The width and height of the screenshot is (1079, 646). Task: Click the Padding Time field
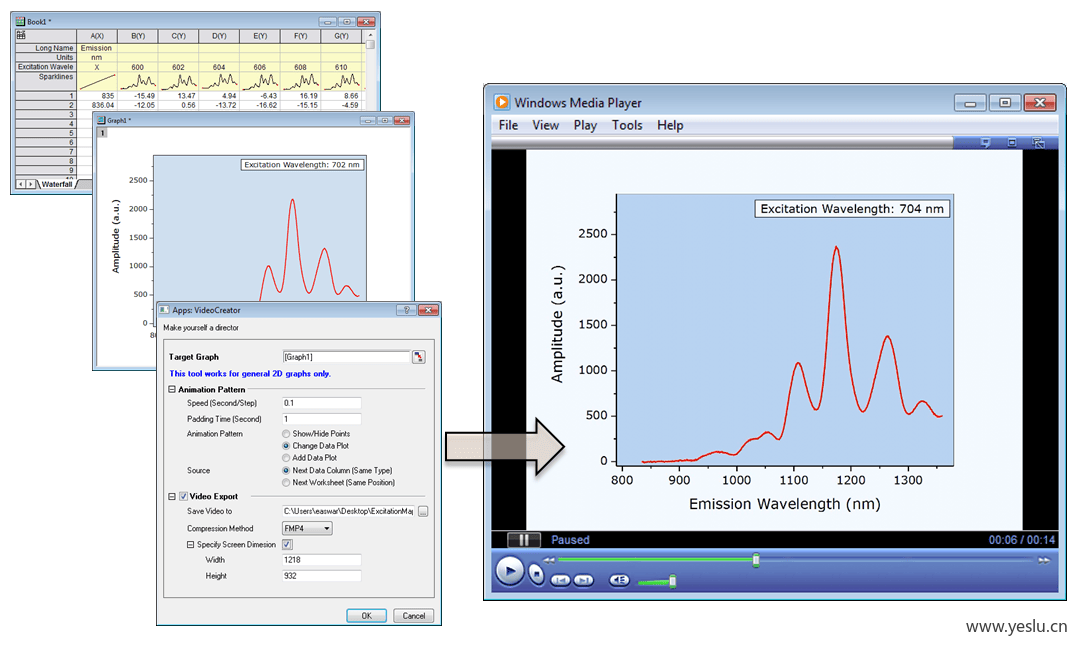pyautogui.click(x=321, y=419)
